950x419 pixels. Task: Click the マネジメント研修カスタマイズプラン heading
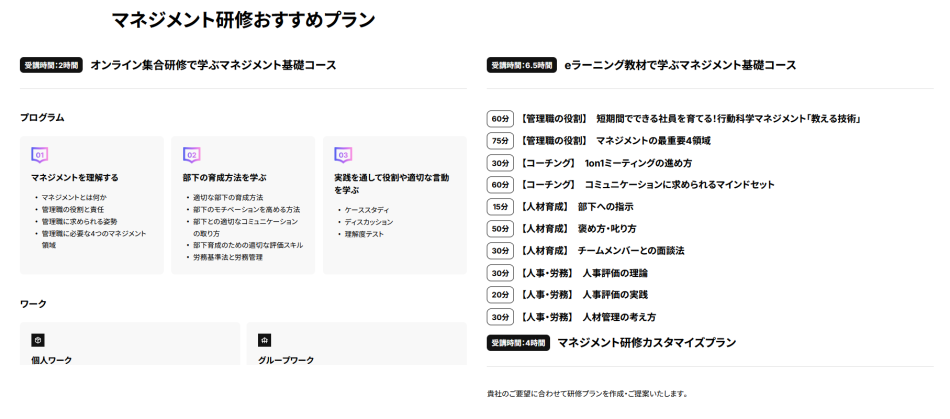click(646, 343)
